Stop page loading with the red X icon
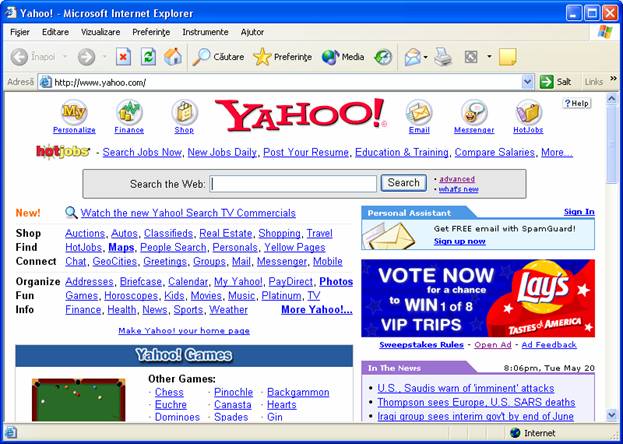The height and width of the screenshot is (444, 623). point(123,57)
